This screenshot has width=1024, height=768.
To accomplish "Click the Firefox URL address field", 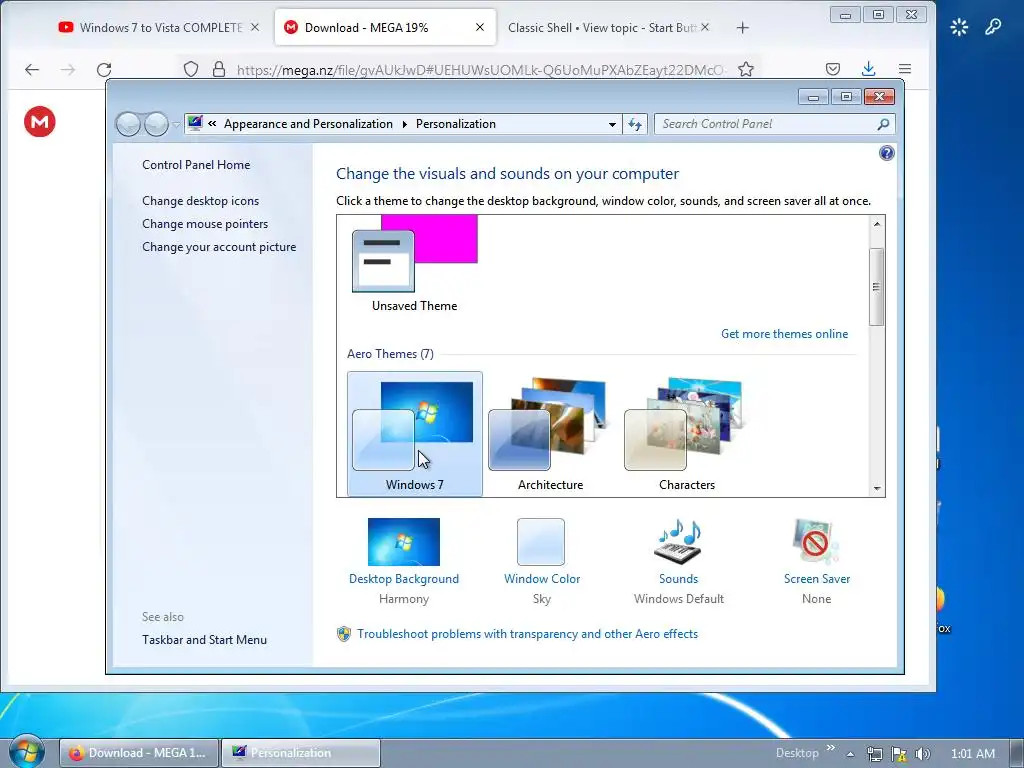I will coord(480,69).
